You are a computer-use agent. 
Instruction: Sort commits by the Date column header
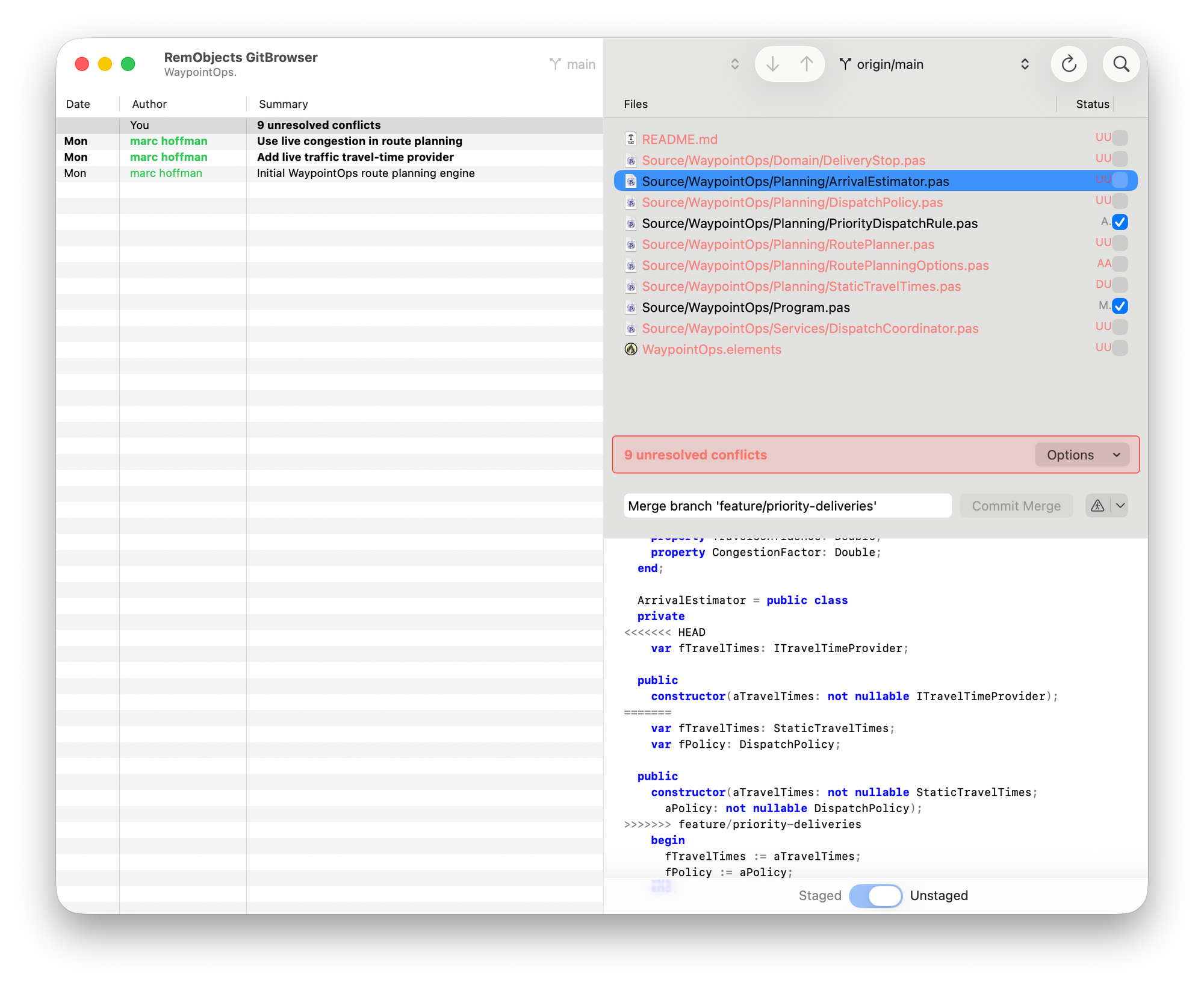[78, 104]
